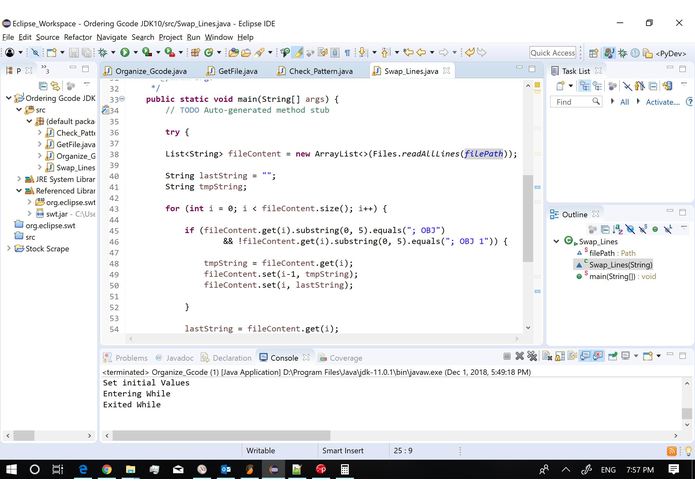
Task: Click the Task List Find field
Action: click(x=576, y=102)
